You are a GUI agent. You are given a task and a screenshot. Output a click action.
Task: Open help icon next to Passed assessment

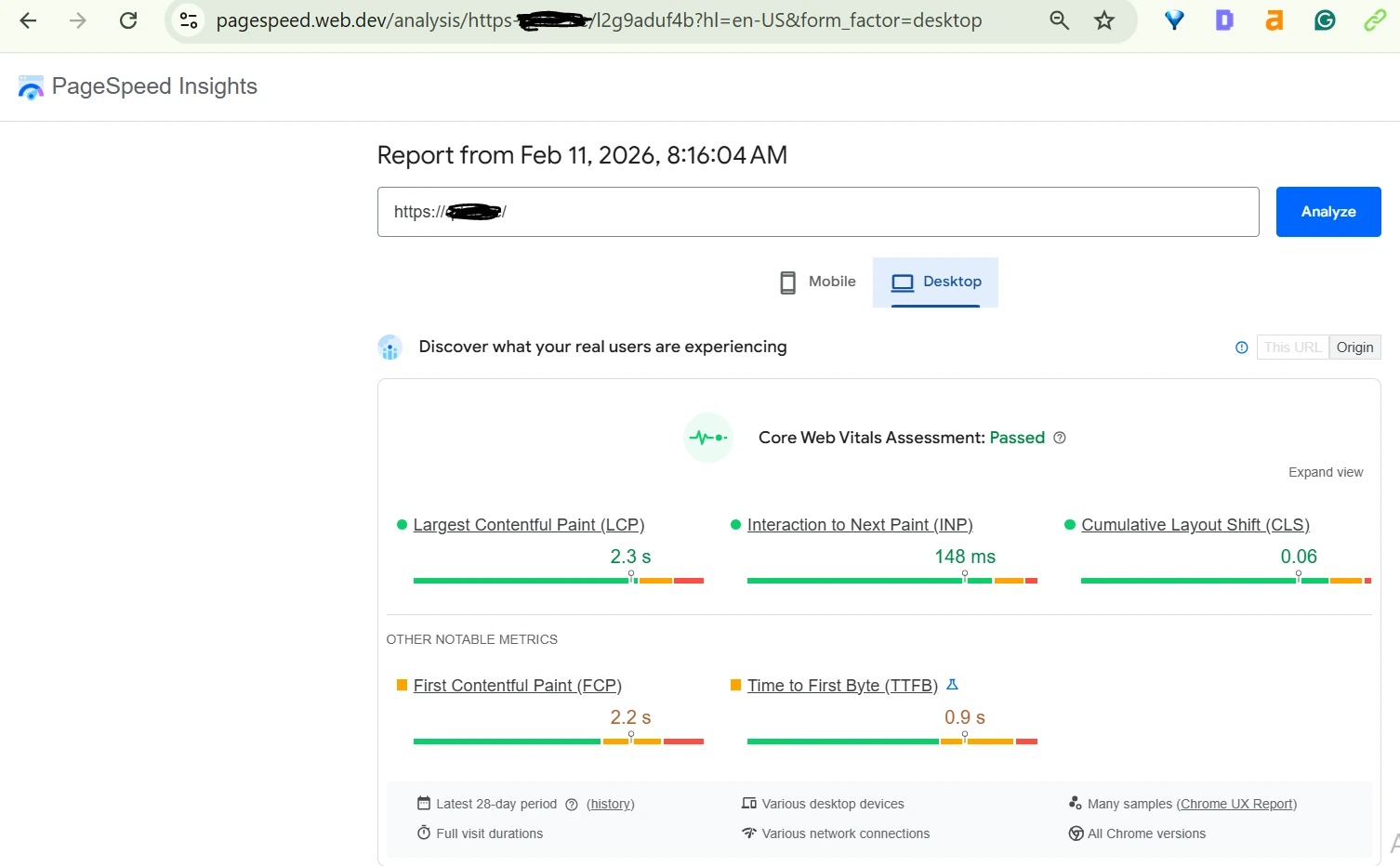(1060, 438)
